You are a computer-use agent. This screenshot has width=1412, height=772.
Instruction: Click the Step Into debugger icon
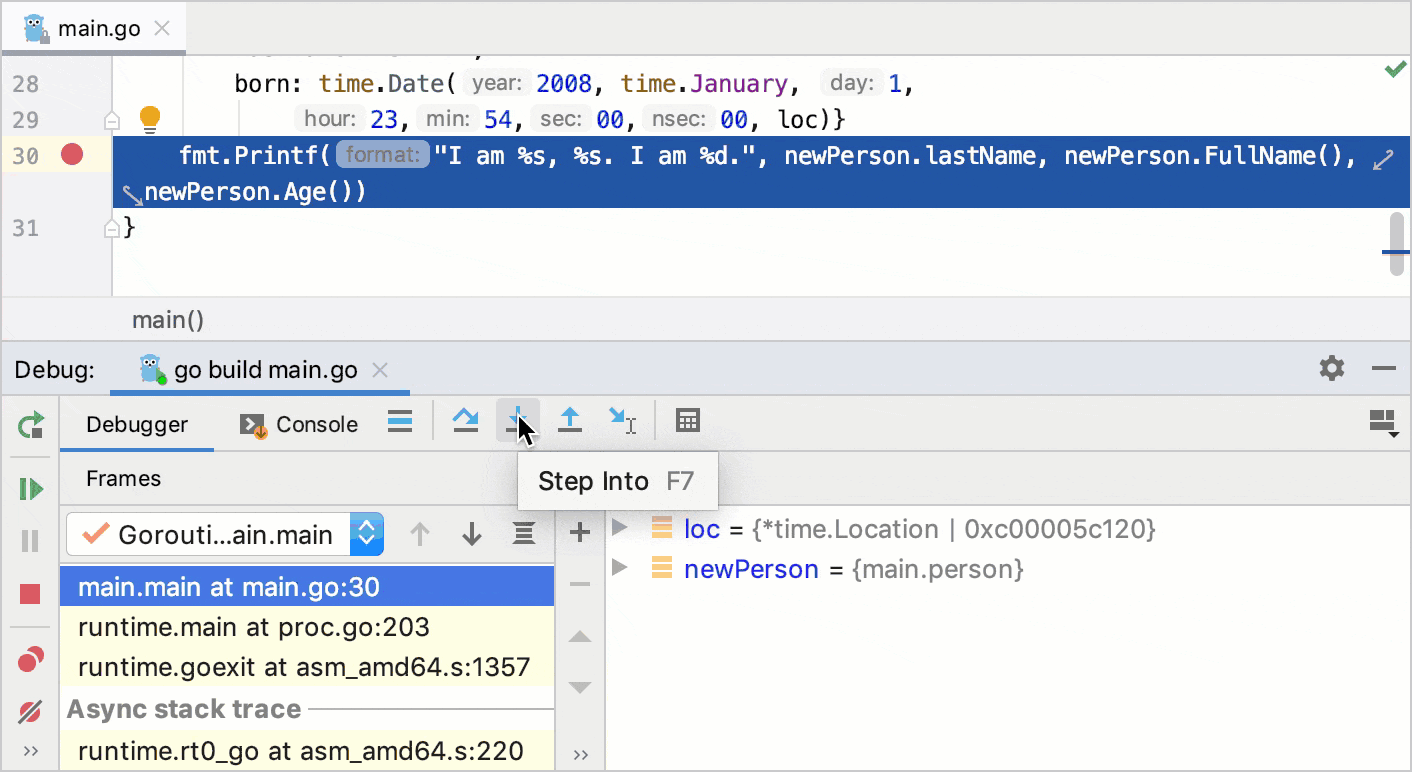click(519, 420)
